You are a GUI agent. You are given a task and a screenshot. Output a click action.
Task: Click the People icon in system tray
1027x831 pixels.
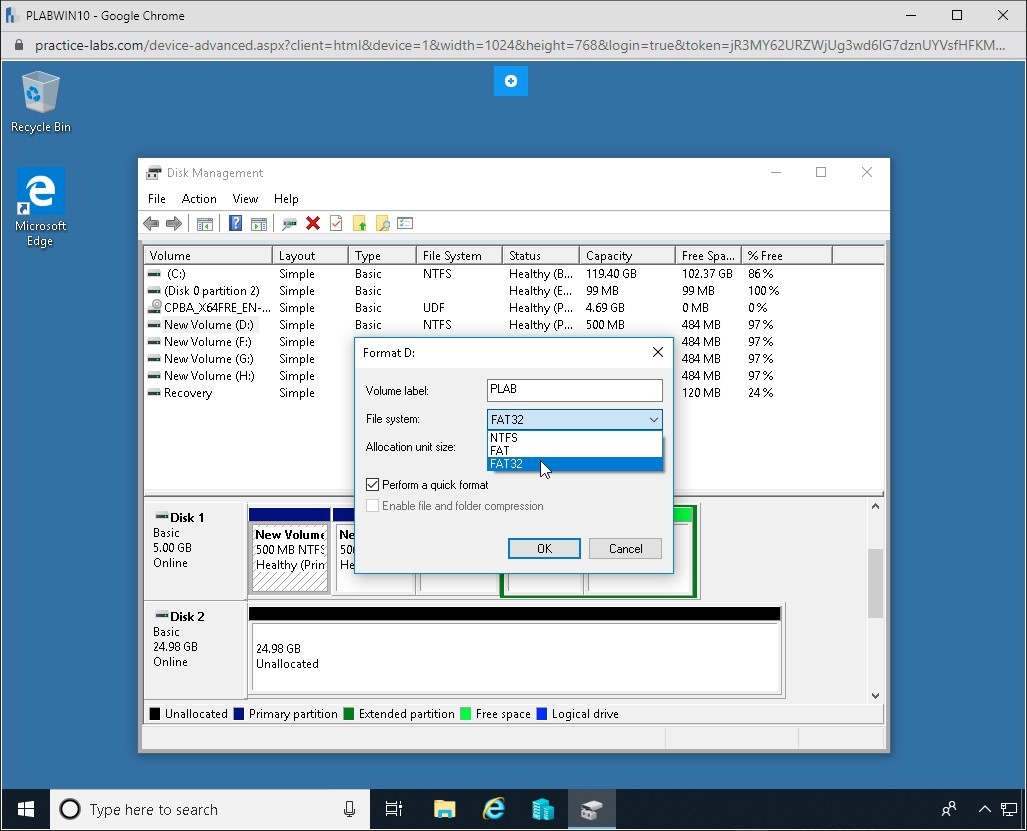pyautogui.click(x=948, y=809)
